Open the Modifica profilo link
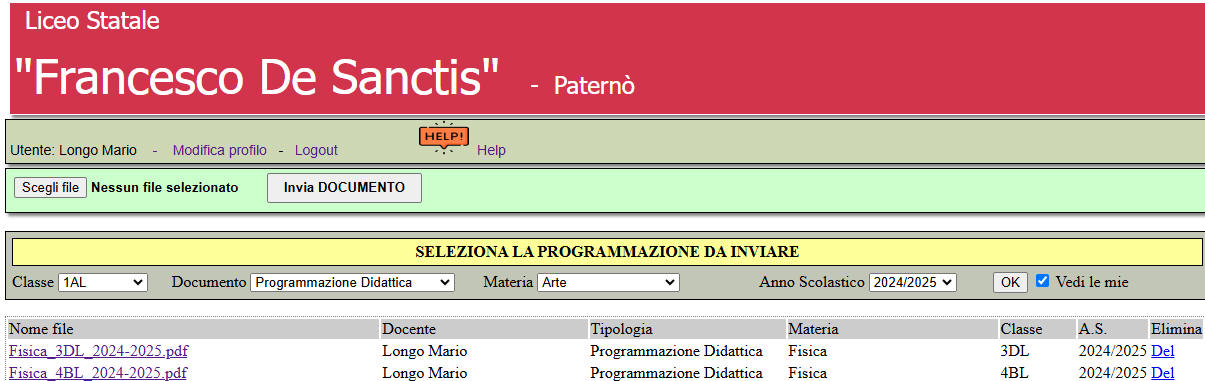Image resolution: width=1205 pixels, height=381 pixels. [220, 150]
